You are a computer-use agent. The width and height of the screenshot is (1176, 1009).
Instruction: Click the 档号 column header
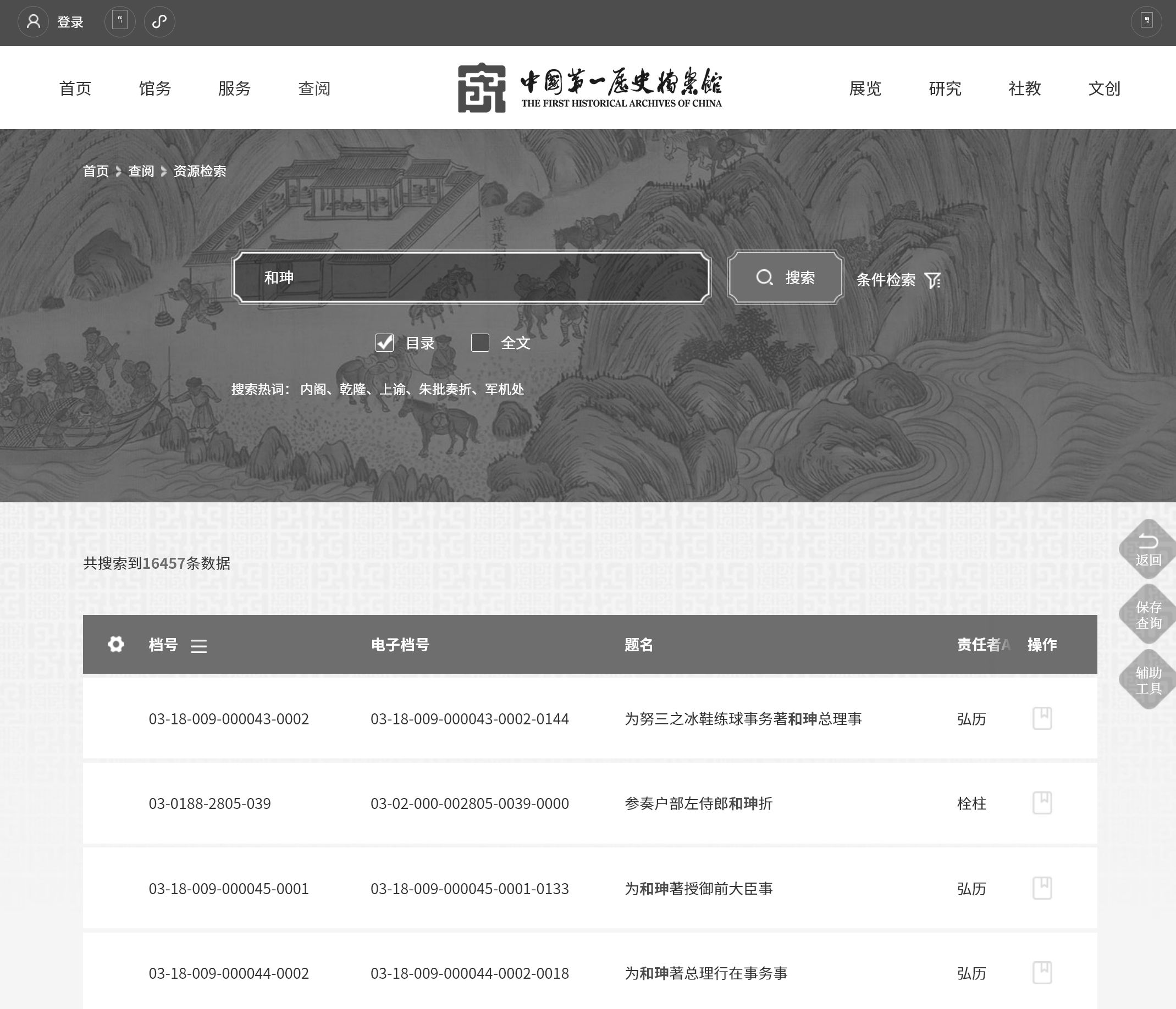click(163, 645)
